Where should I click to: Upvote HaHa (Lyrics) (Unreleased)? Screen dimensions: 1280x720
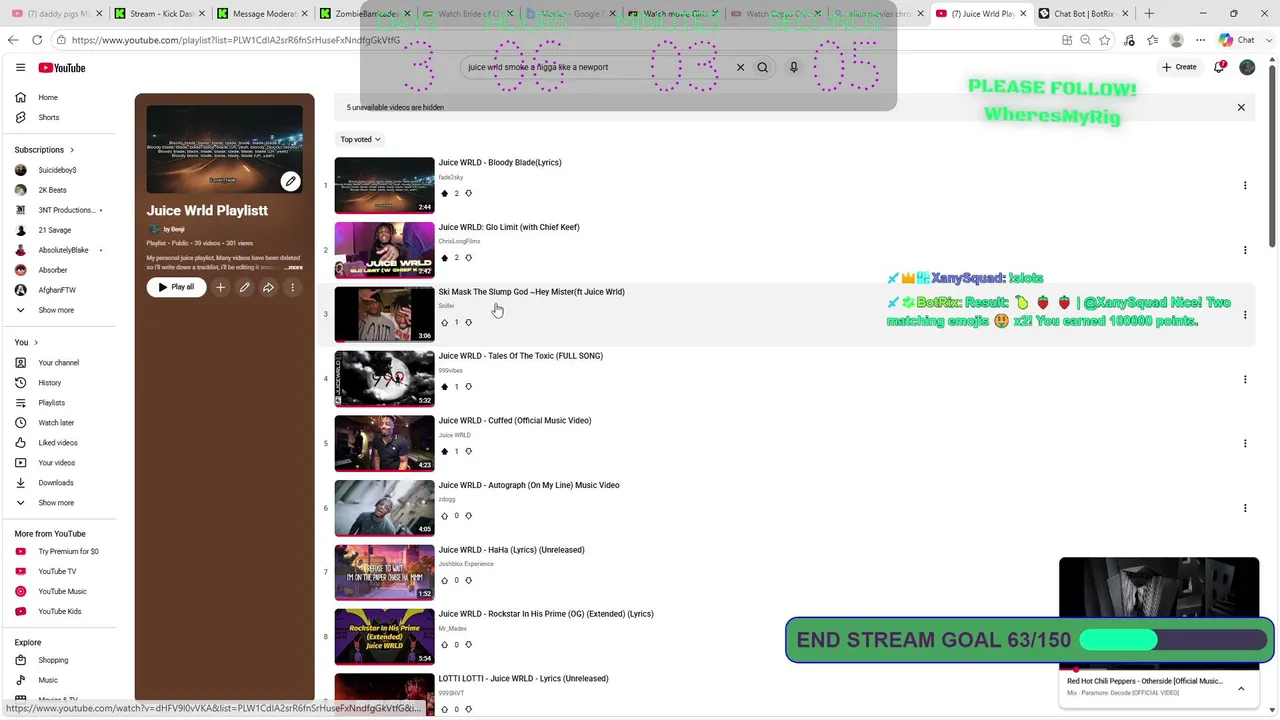tap(445, 581)
